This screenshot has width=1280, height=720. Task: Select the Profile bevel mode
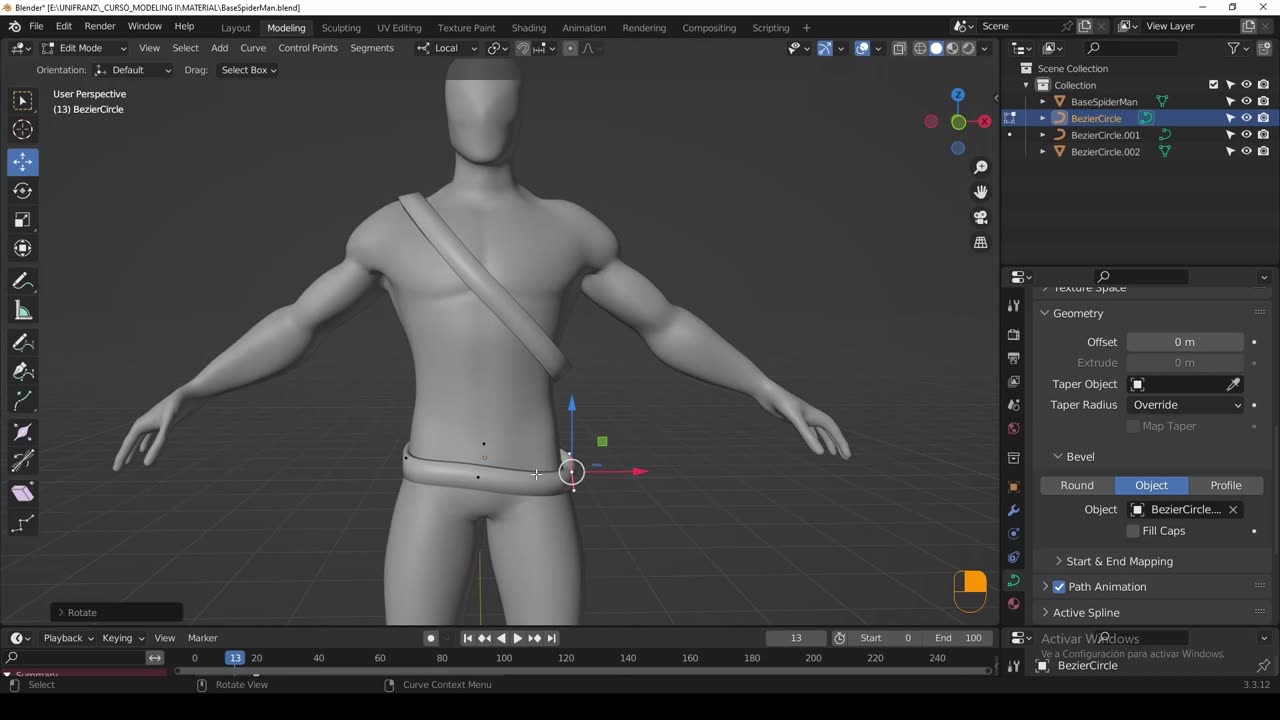(1226, 485)
